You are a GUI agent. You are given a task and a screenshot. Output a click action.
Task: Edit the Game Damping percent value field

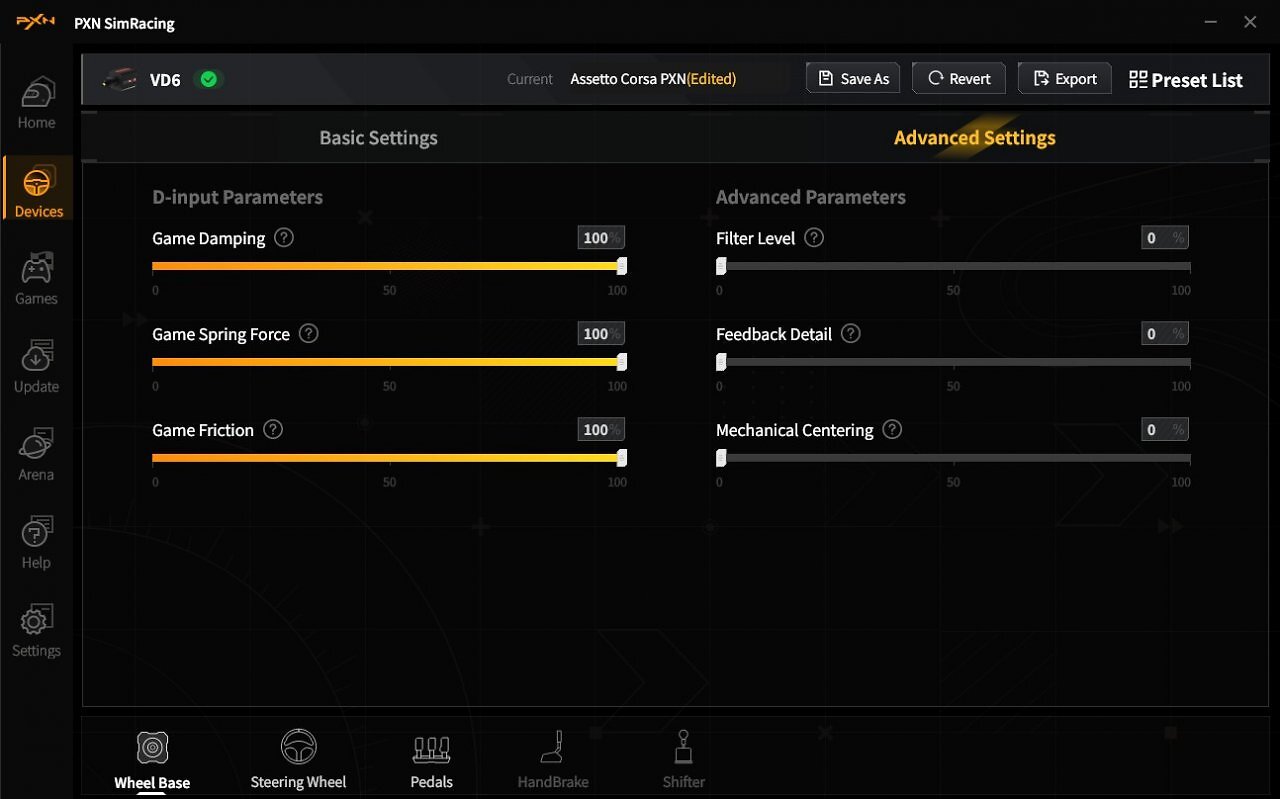click(x=601, y=238)
